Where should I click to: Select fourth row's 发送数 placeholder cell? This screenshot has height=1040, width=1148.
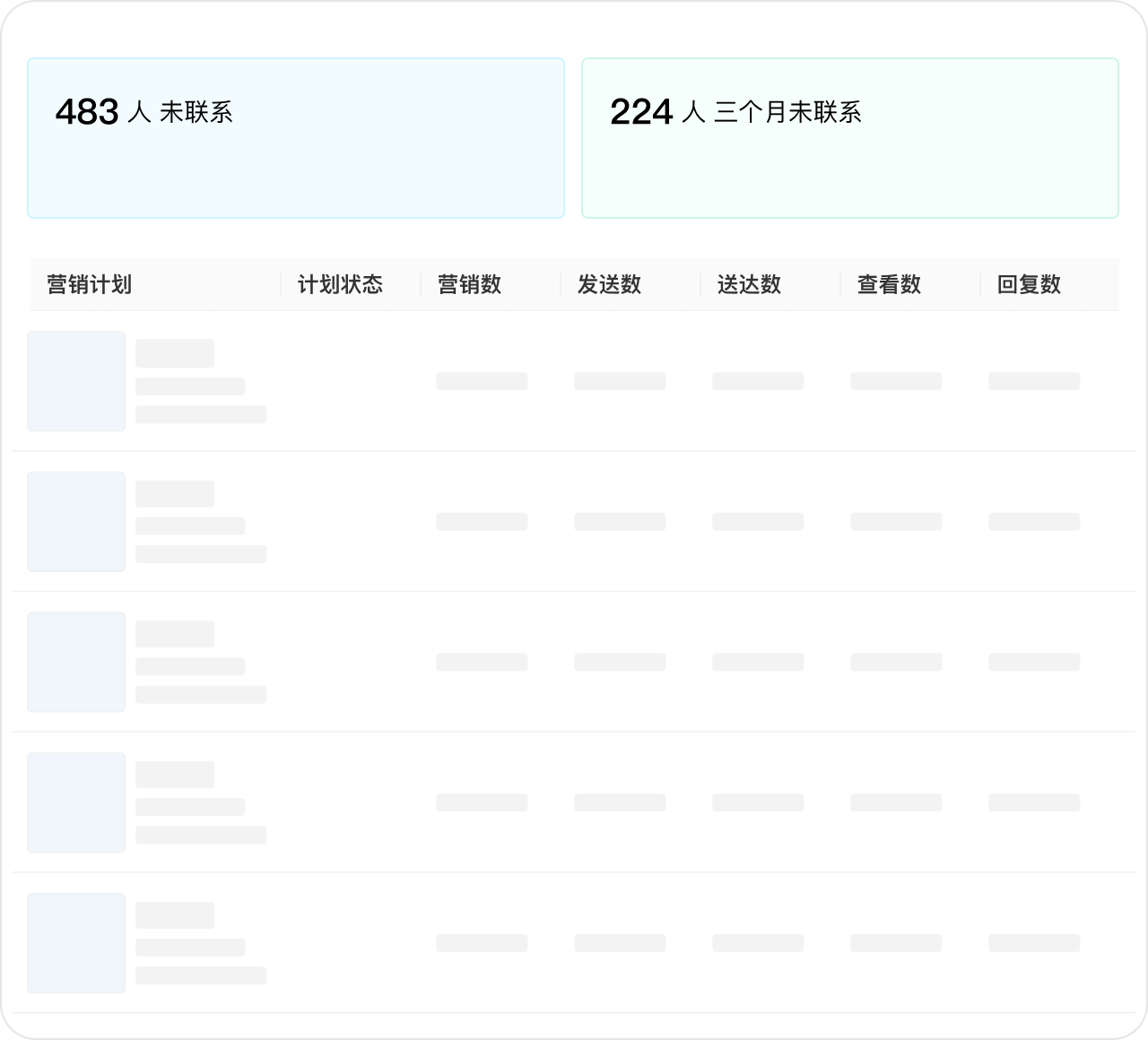620,802
